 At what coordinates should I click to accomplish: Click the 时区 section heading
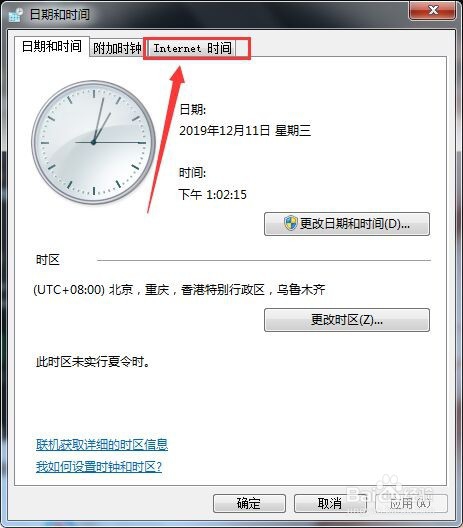48,260
